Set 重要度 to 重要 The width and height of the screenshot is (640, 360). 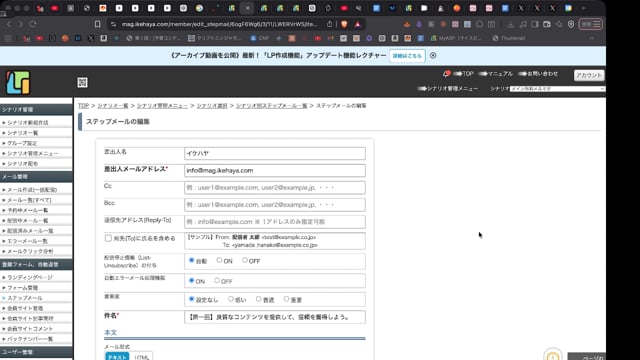pos(286,299)
